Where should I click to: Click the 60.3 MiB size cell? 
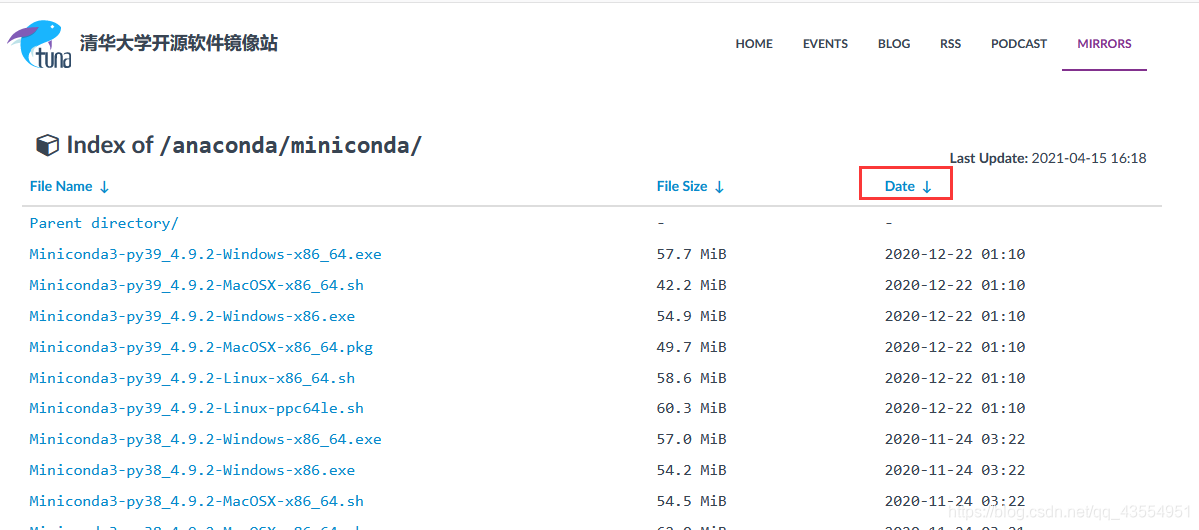pos(691,408)
